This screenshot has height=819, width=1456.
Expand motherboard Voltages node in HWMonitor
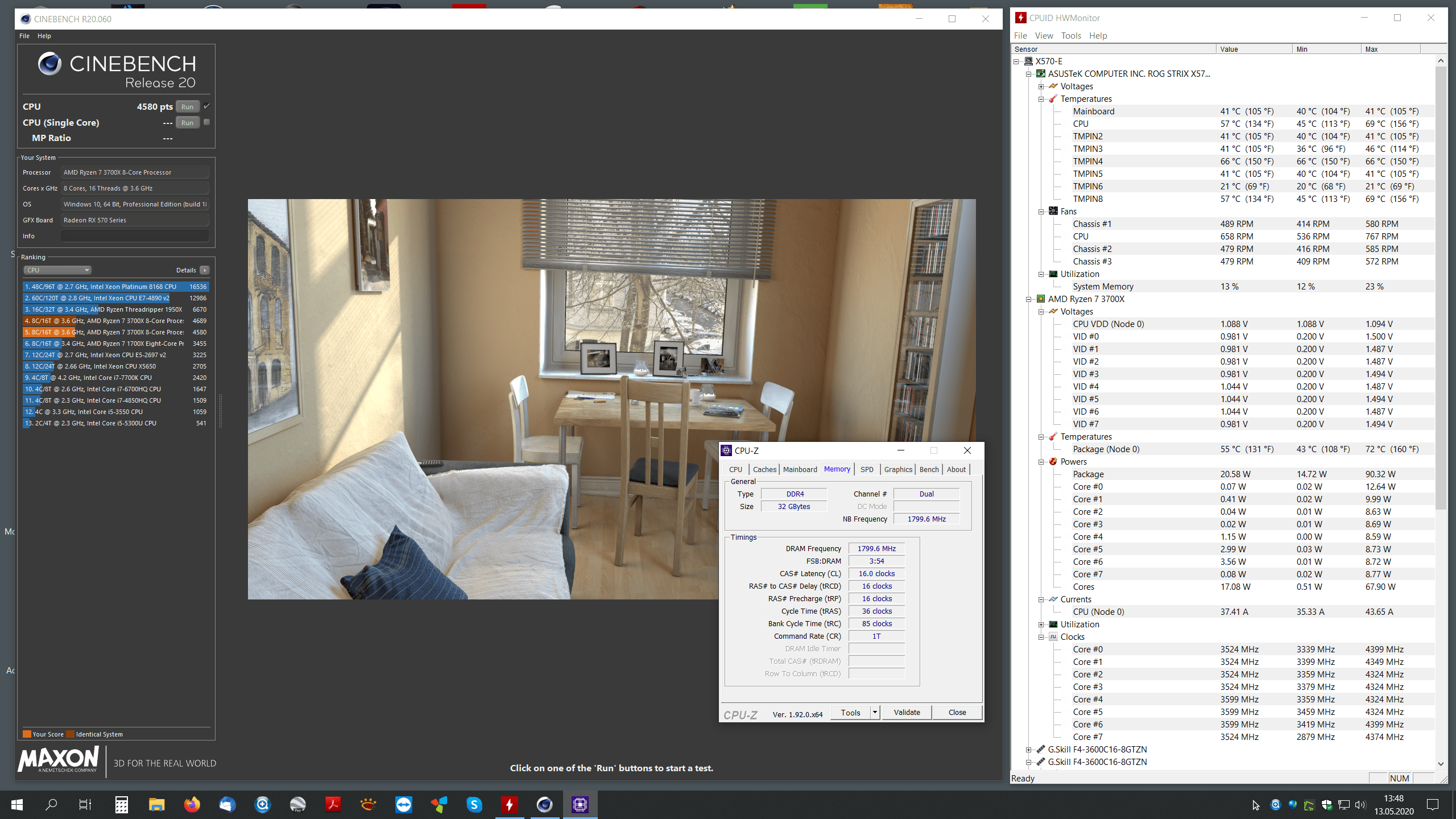coord(1041,86)
